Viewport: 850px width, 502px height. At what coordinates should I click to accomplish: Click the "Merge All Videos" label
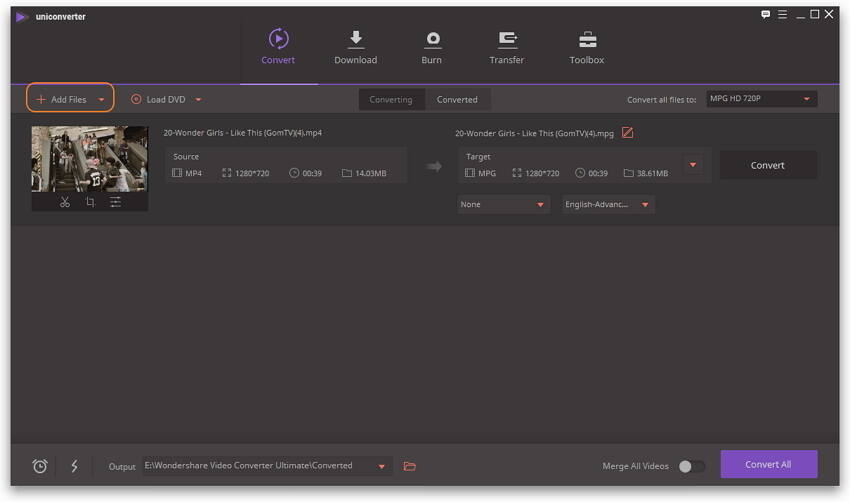coord(635,466)
